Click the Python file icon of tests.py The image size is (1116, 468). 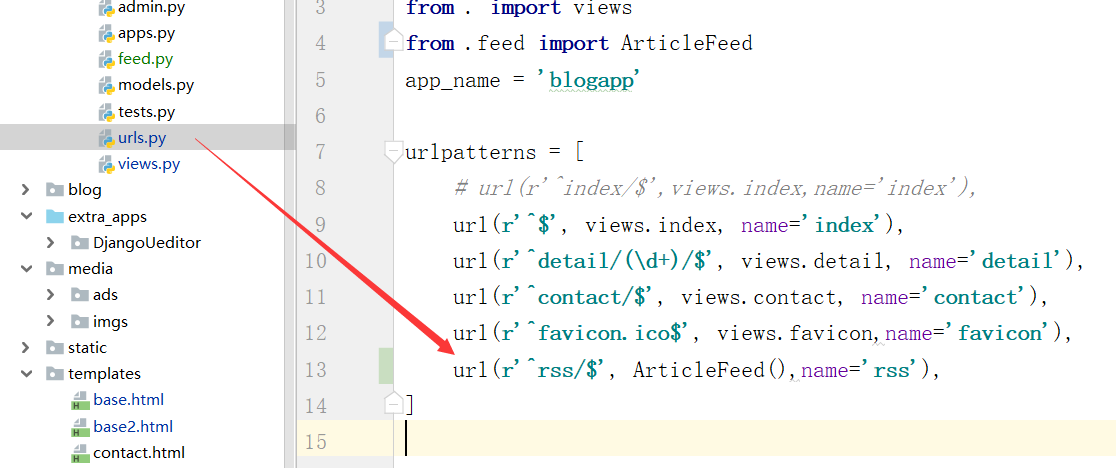(106, 112)
